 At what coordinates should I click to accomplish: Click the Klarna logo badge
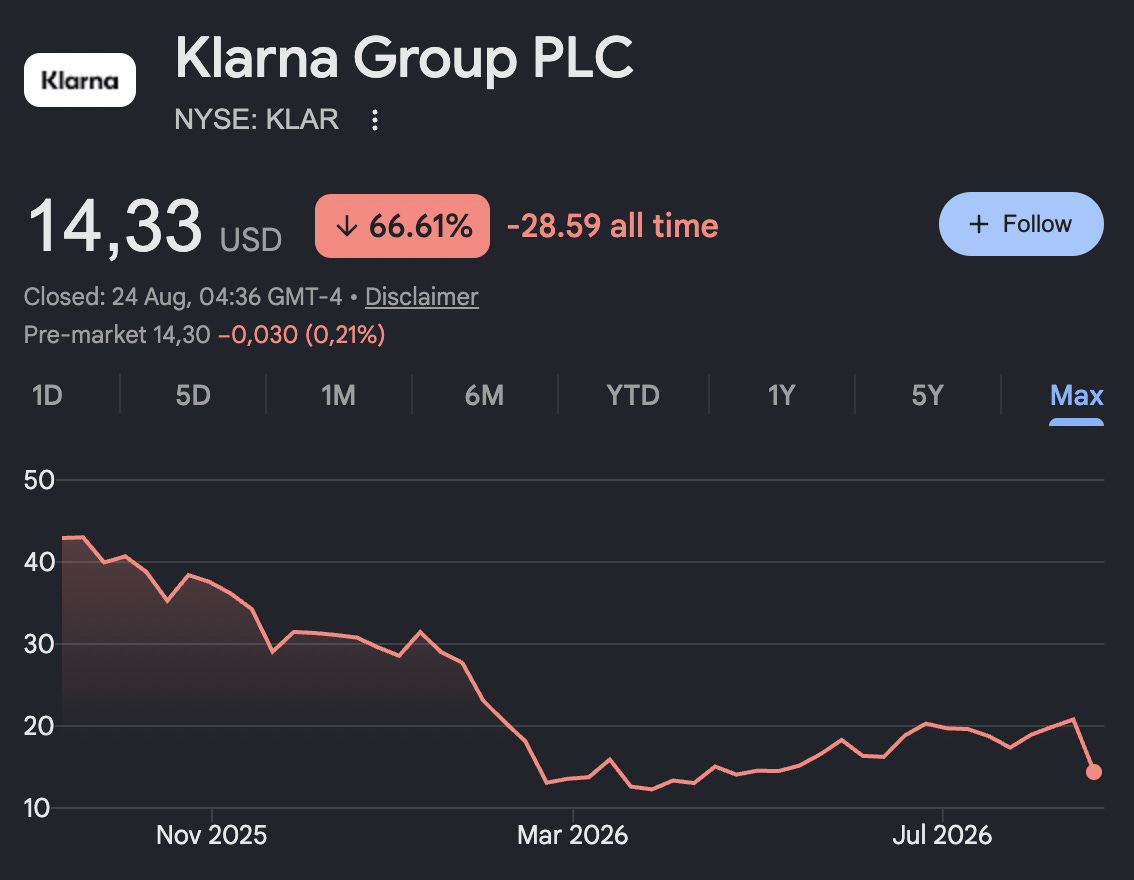[80, 80]
